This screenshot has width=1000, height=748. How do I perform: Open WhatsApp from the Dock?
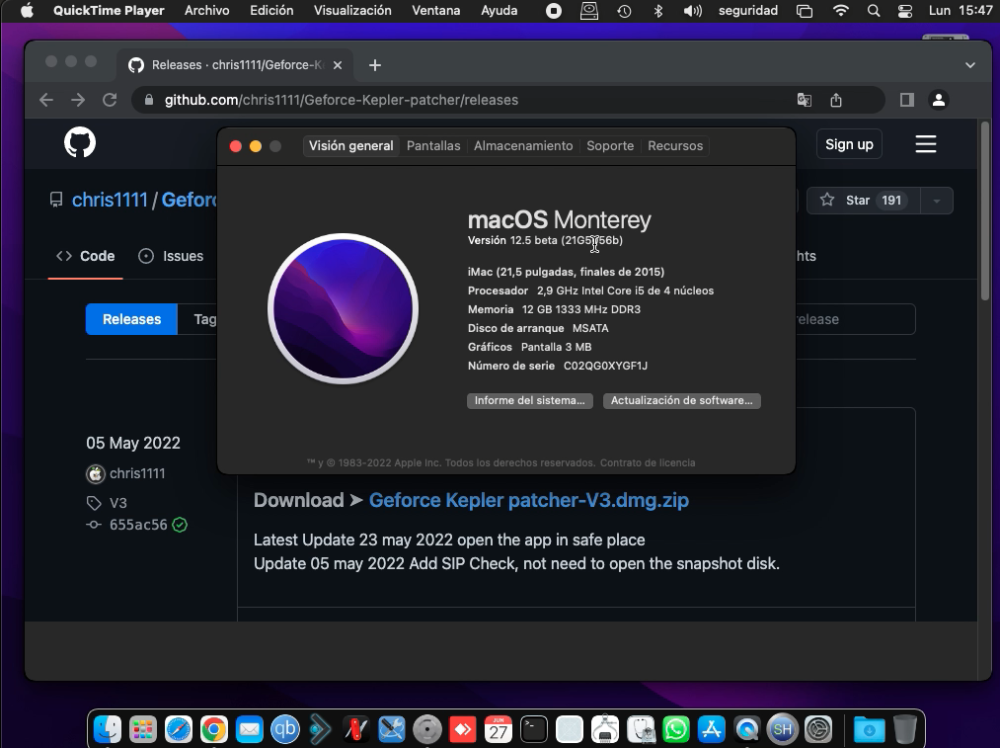point(676,729)
